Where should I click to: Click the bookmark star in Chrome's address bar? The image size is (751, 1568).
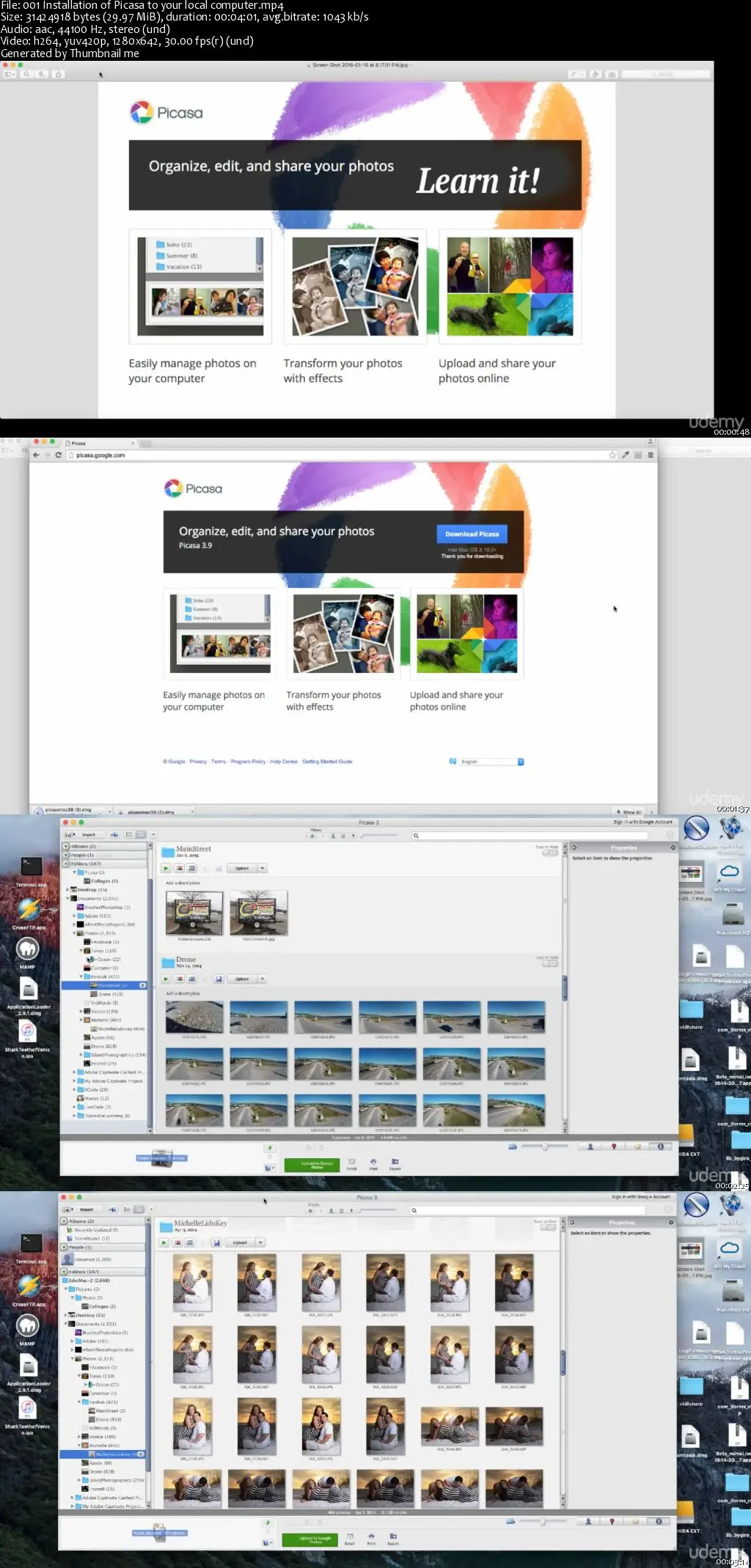[x=612, y=455]
